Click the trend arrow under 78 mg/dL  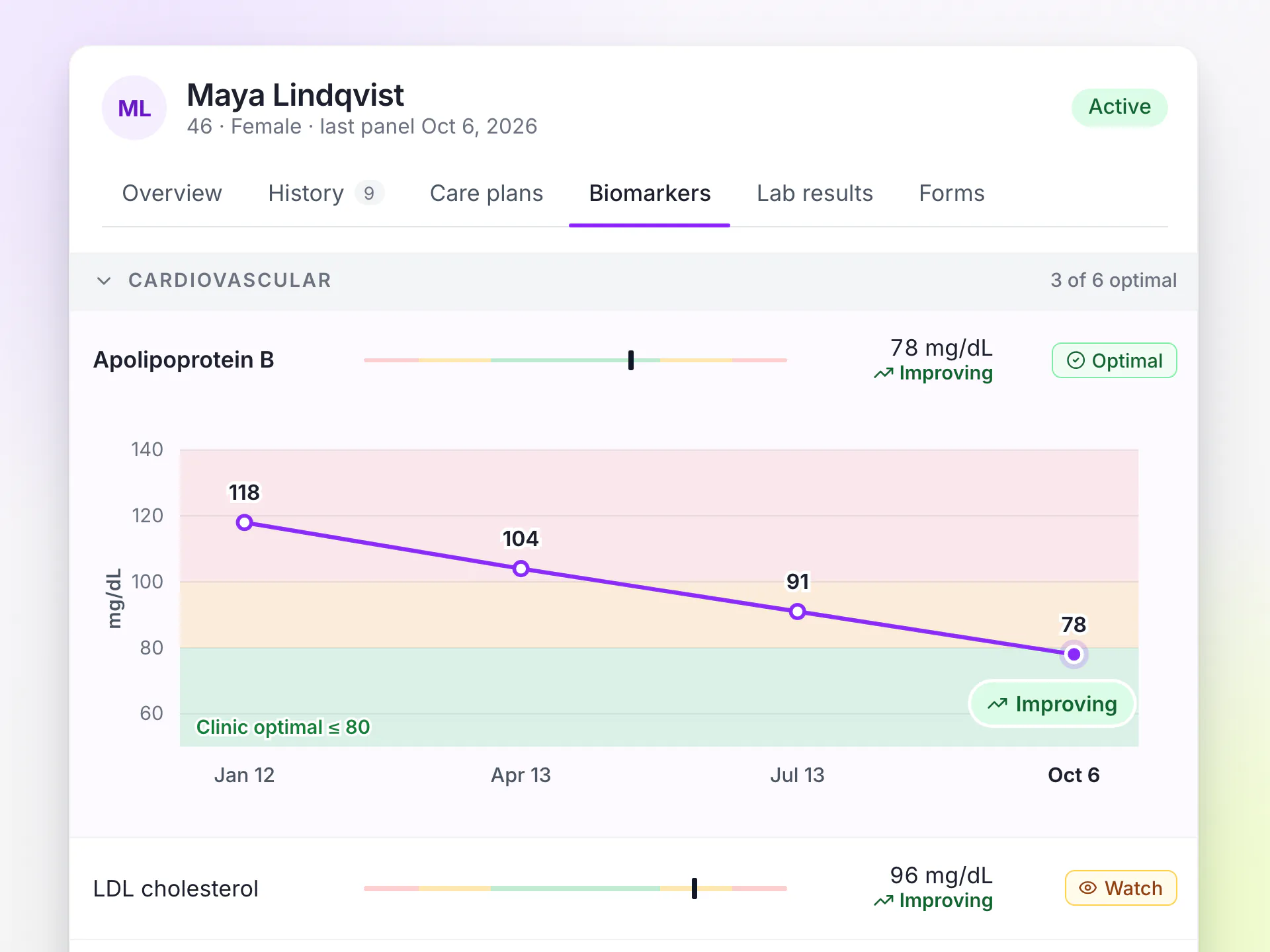(x=883, y=374)
